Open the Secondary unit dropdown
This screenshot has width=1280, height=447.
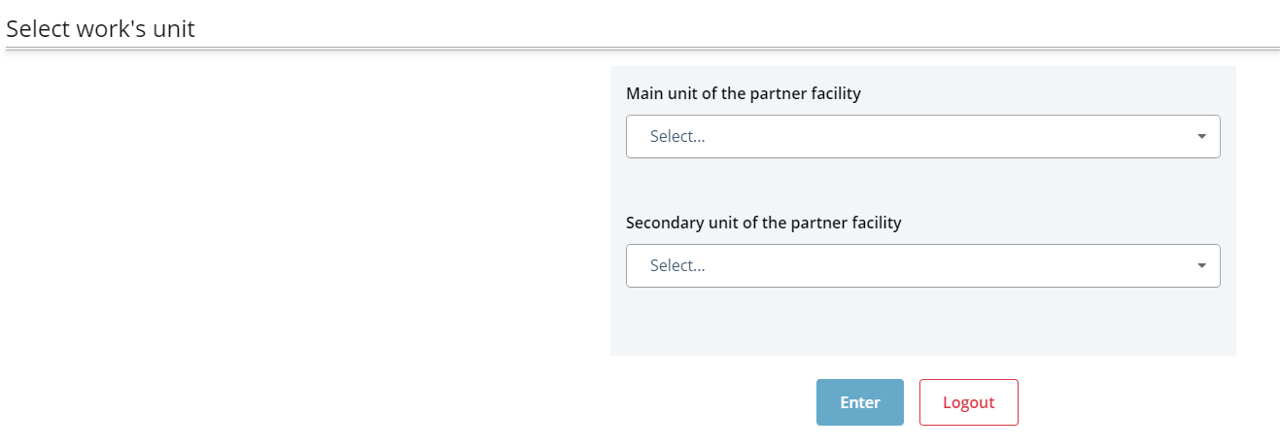tap(922, 266)
